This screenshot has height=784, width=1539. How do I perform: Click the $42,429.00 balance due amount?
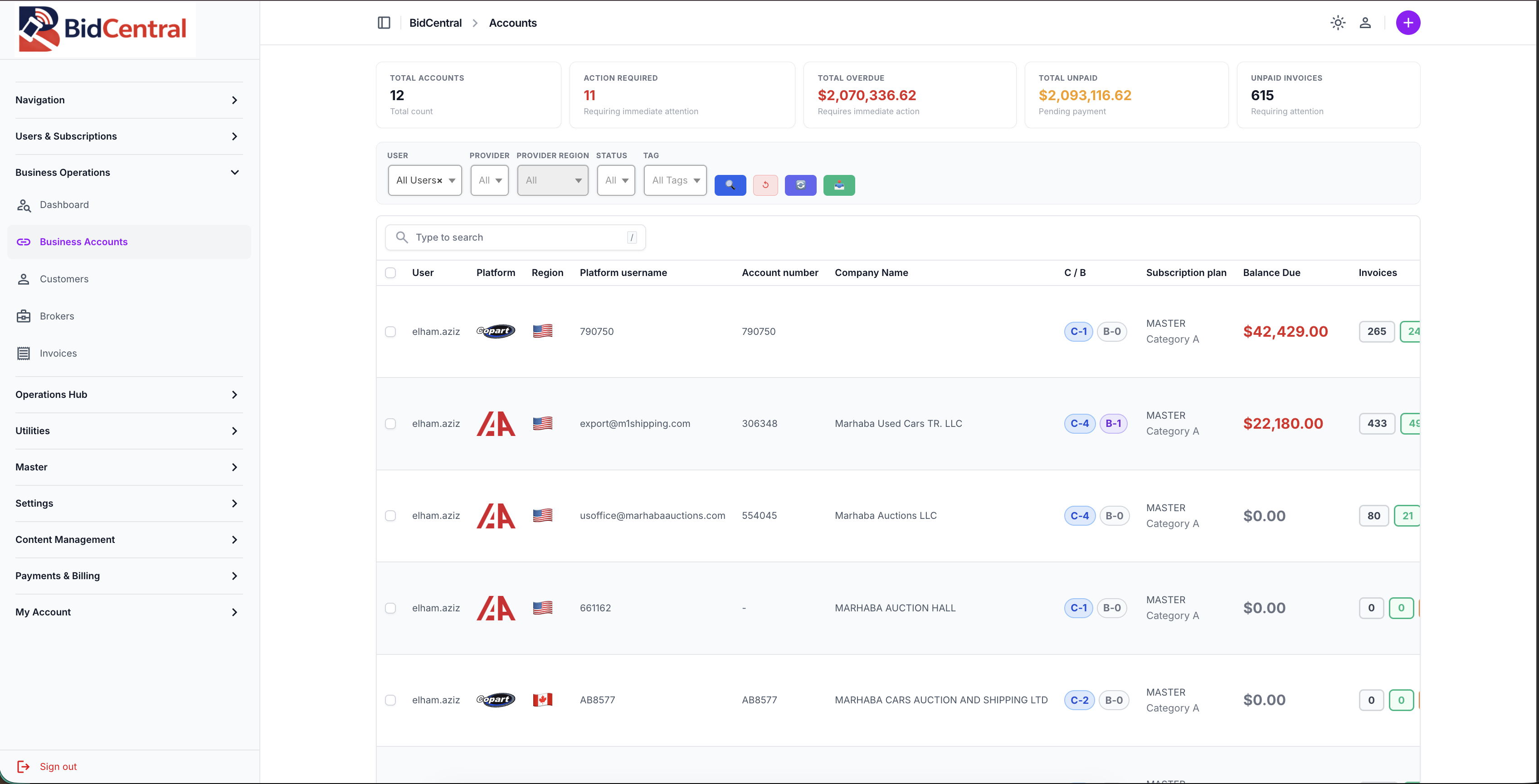[x=1285, y=331]
